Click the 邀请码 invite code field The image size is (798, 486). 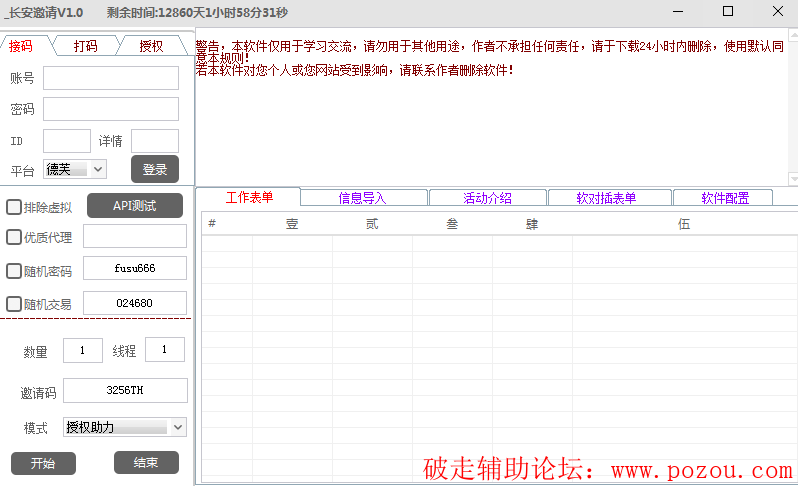pyautogui.click(x=125, y=390)
